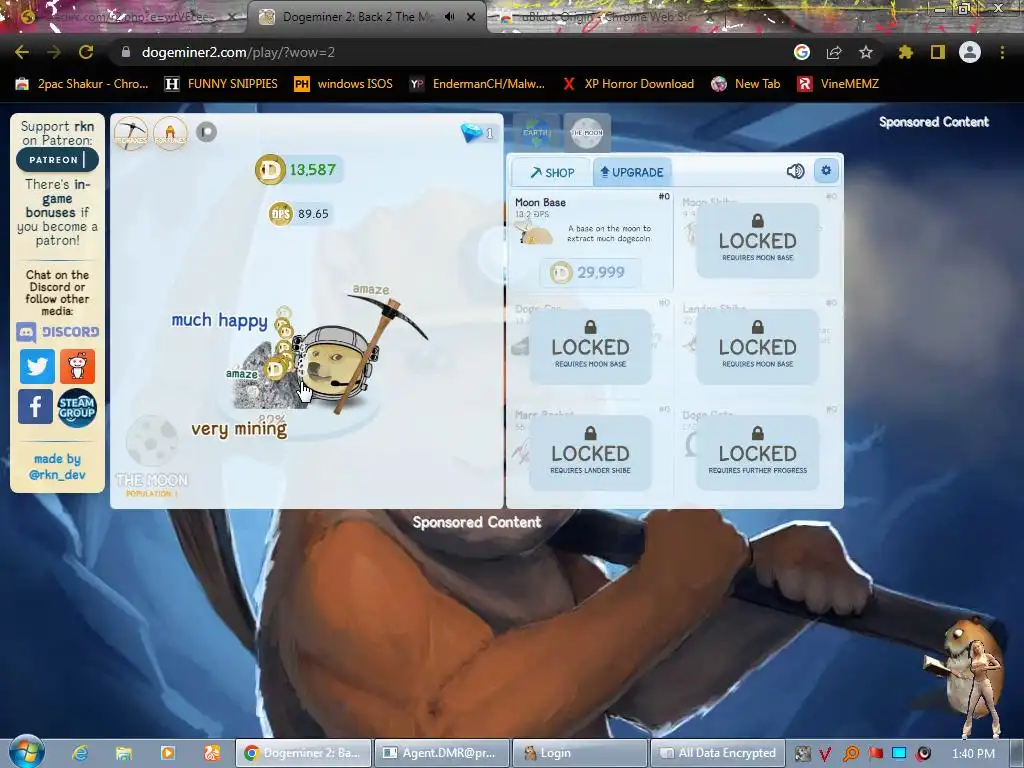Open VineMEMZ bookmark
1024x768 pixels.
coord(839,84)
